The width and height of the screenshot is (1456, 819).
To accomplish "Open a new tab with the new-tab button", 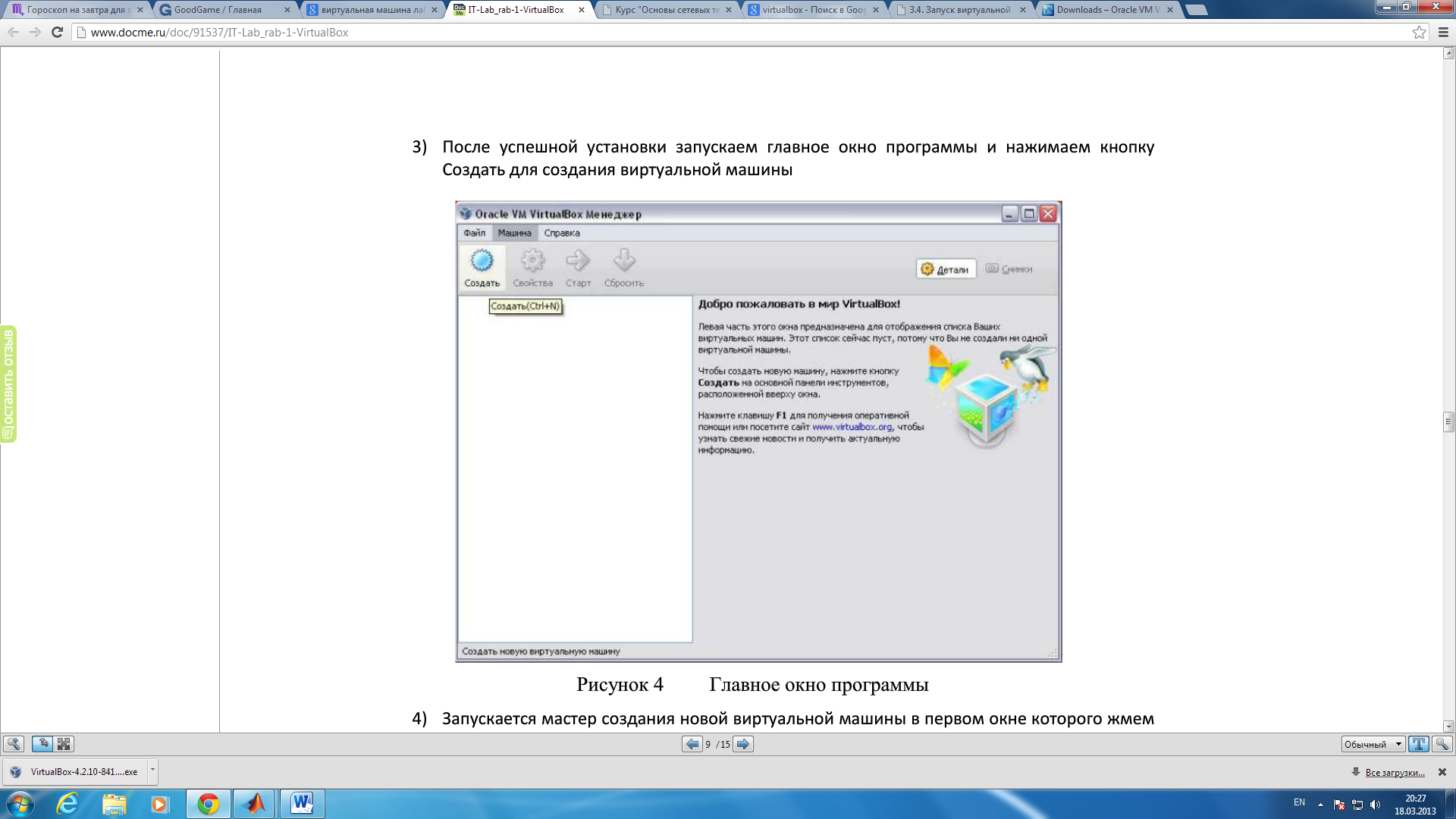I will (1196, 10).
